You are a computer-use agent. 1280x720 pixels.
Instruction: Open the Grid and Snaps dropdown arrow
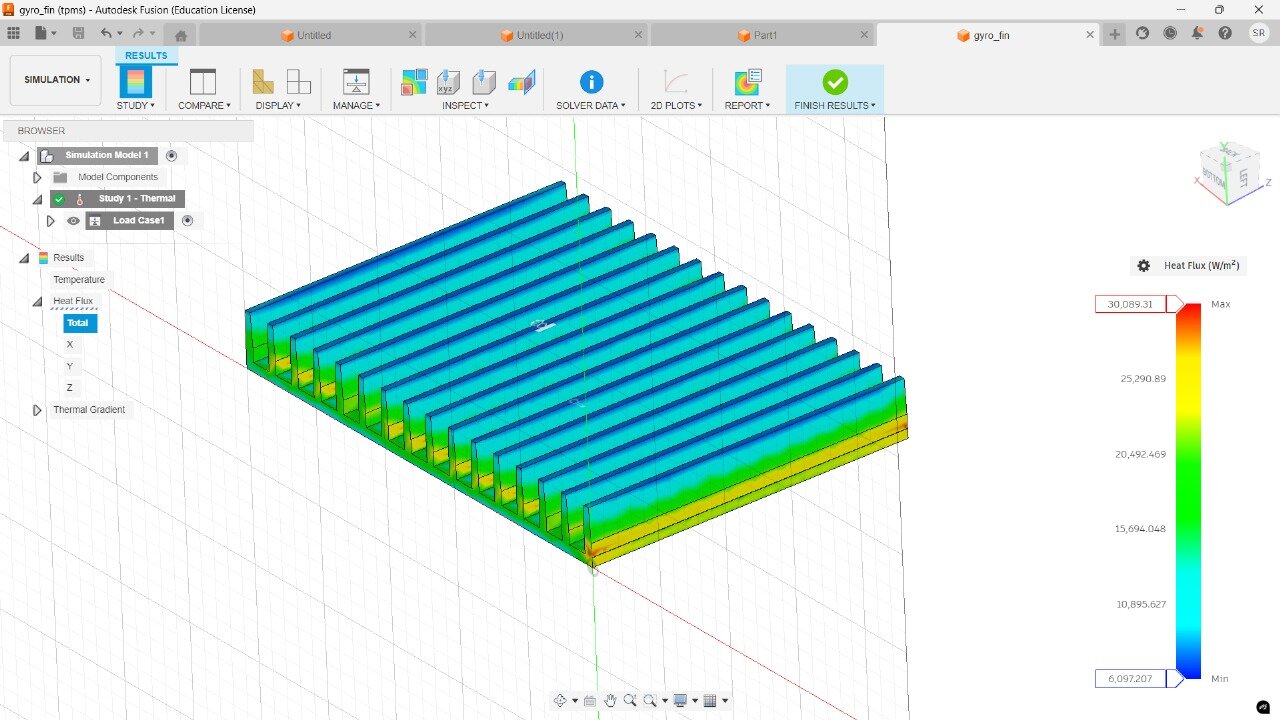(x=725, y=701)
